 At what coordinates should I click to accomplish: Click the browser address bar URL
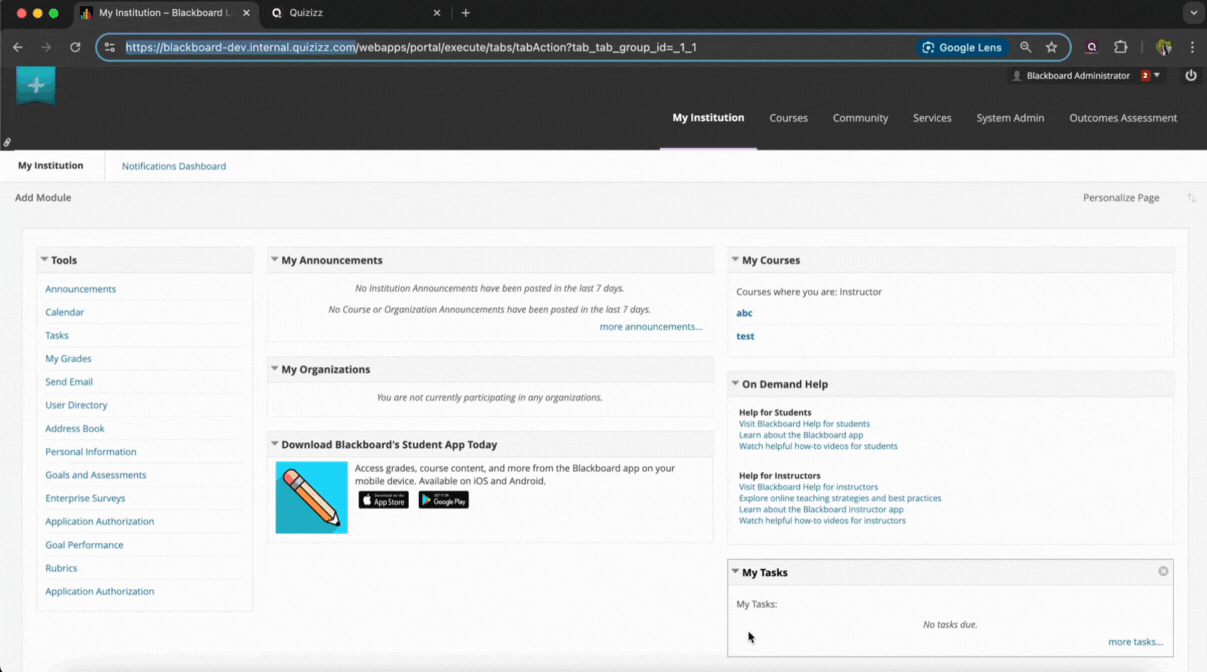tap(411, 47)
